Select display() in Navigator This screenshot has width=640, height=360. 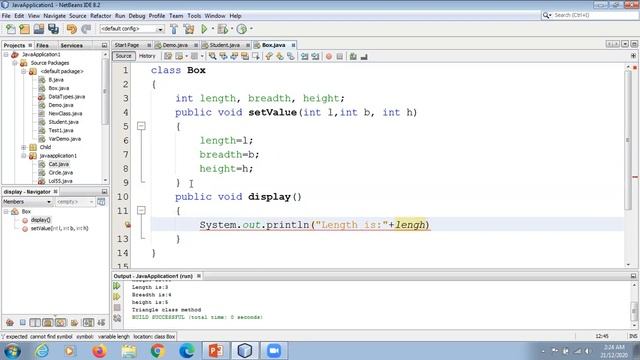point(40,220)
